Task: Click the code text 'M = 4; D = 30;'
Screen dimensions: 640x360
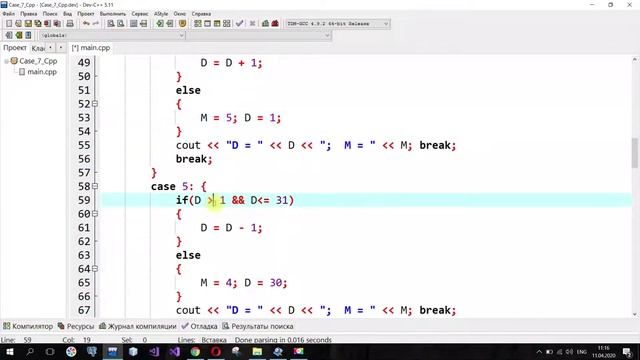Action: pos(244,283)
